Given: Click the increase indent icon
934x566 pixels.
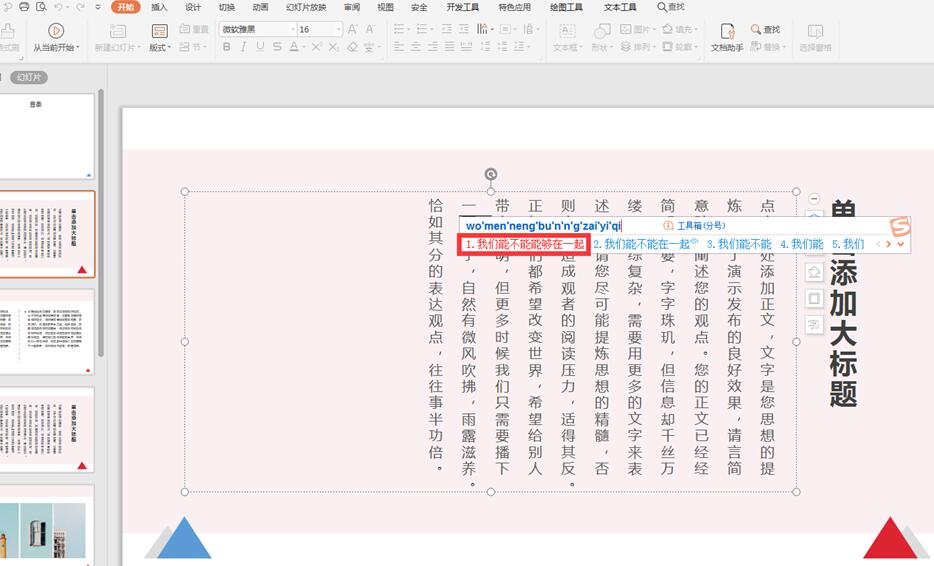Looking at the screenshot, I should point(463,29).
